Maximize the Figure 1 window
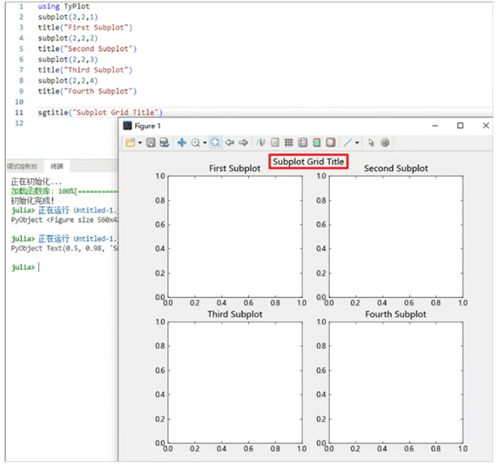The width and height of the screenshot is (498, 470). pyautogui.click(x=460, y=125)
